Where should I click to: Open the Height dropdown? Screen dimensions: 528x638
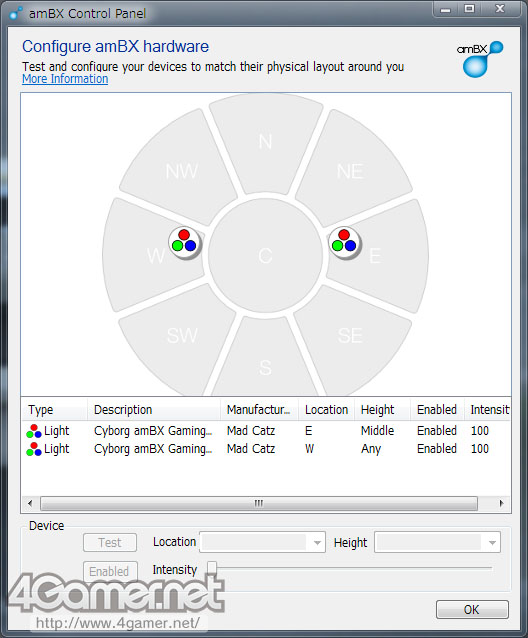point(437,542)
